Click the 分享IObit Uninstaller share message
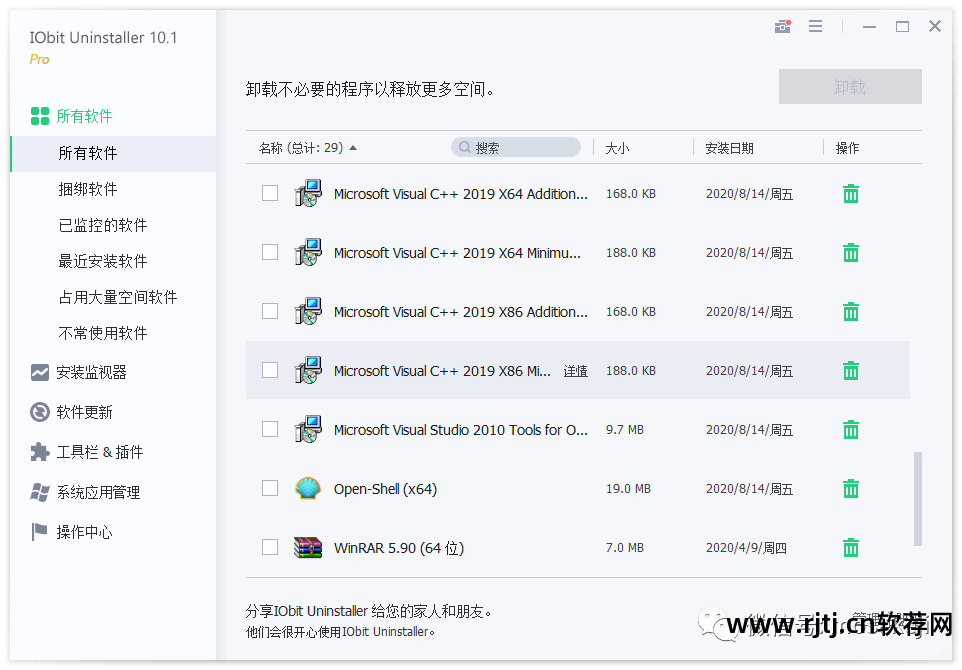Viewport: 962px width, 670px height. pos(369,611)
